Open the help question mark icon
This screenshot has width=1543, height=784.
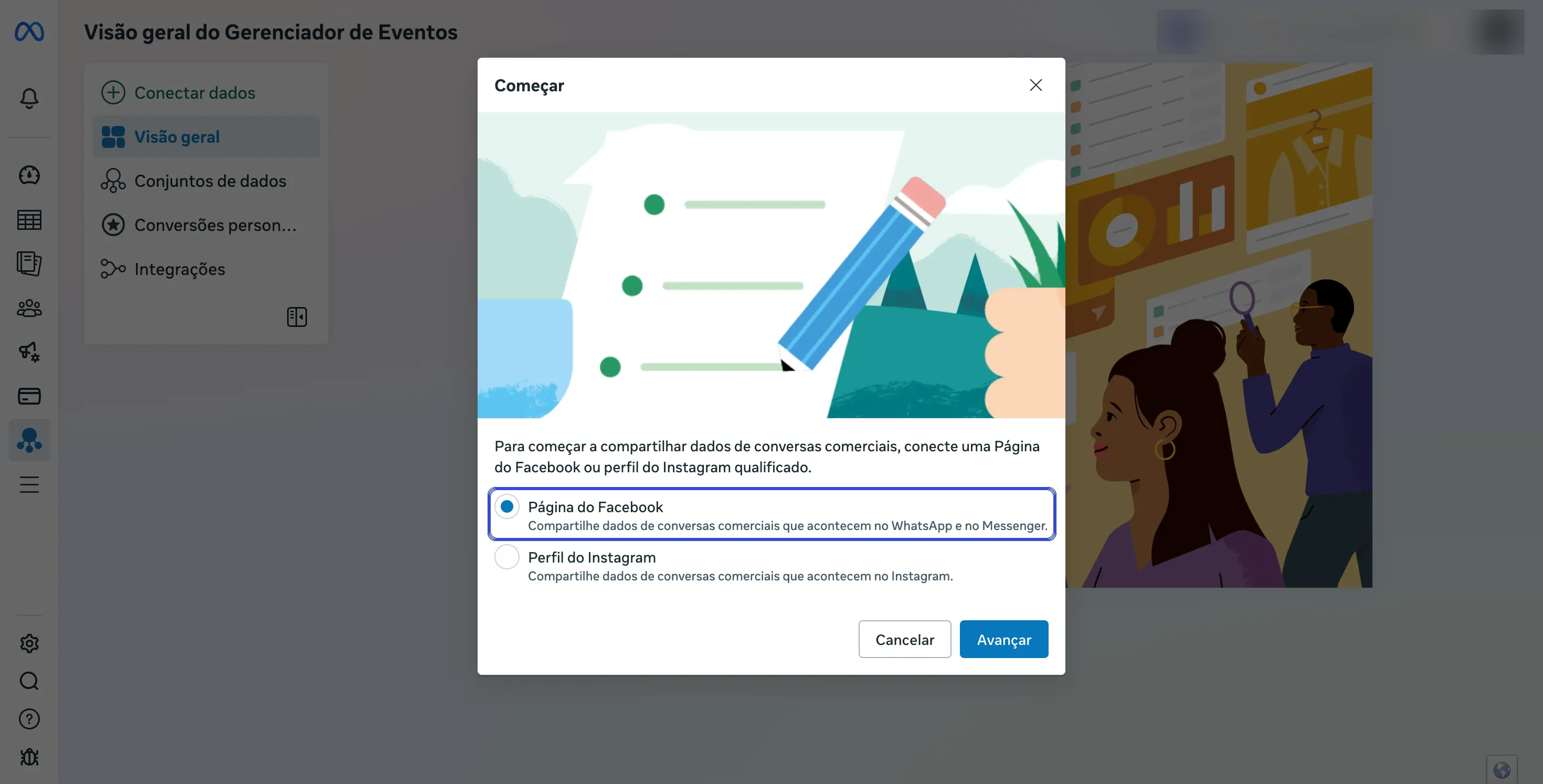pyautogui.click(x=29, y=719)
